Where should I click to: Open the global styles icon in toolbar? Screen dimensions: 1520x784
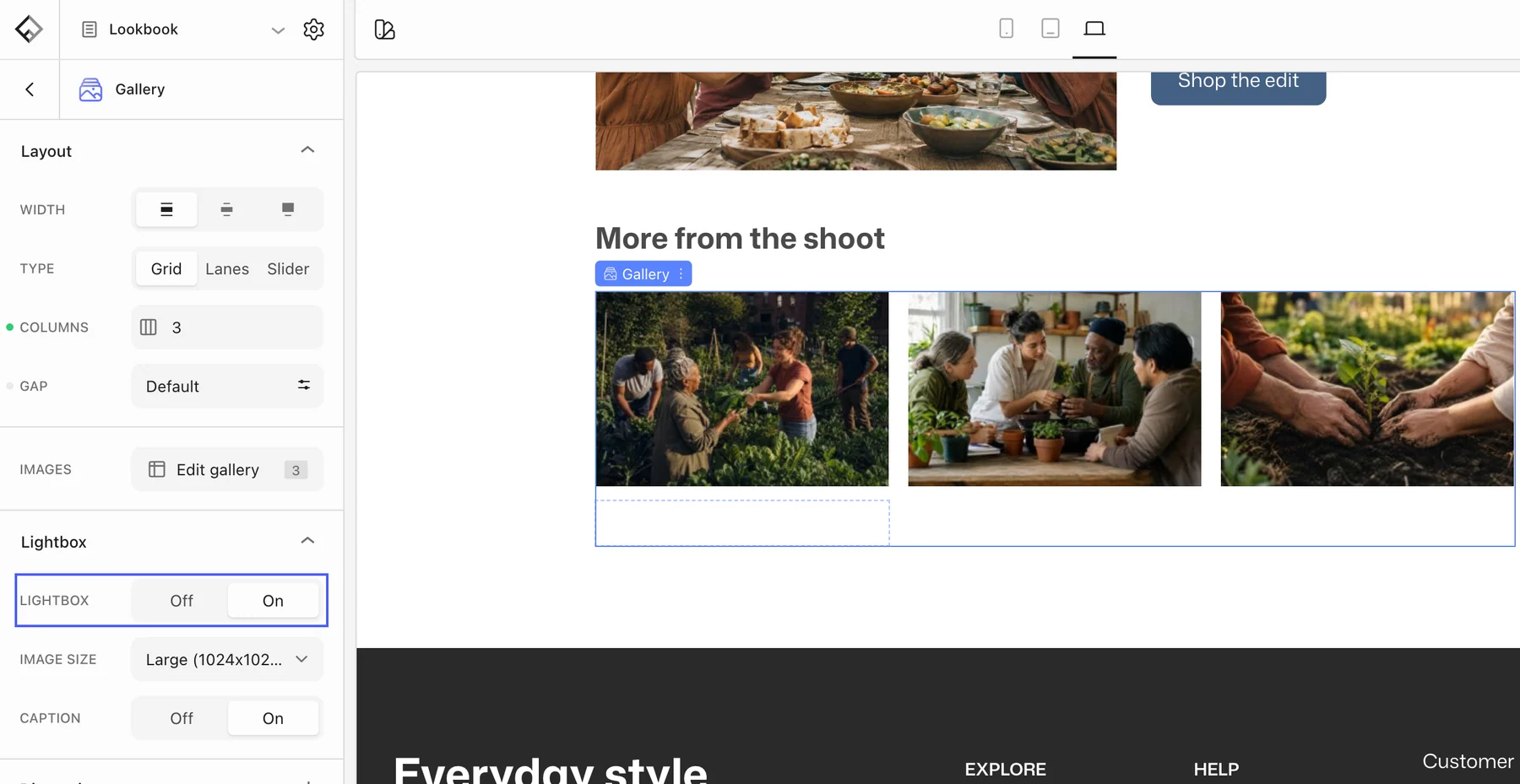[x=385, y=30]
